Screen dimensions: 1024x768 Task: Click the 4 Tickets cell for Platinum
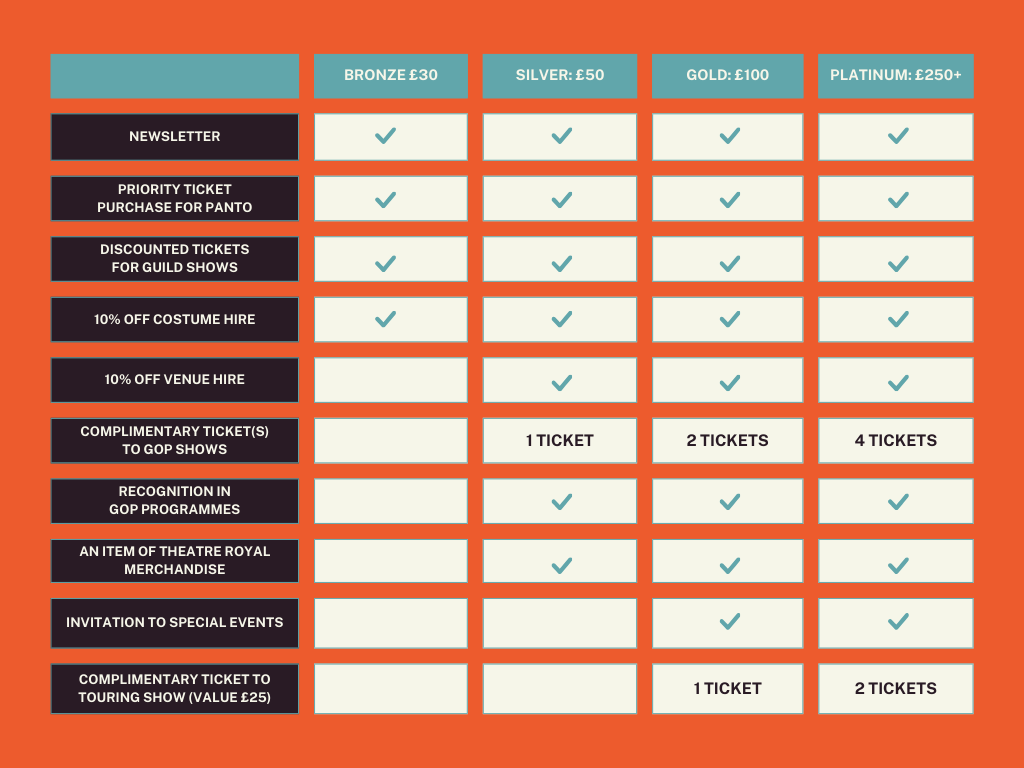(x=895, y=441)
